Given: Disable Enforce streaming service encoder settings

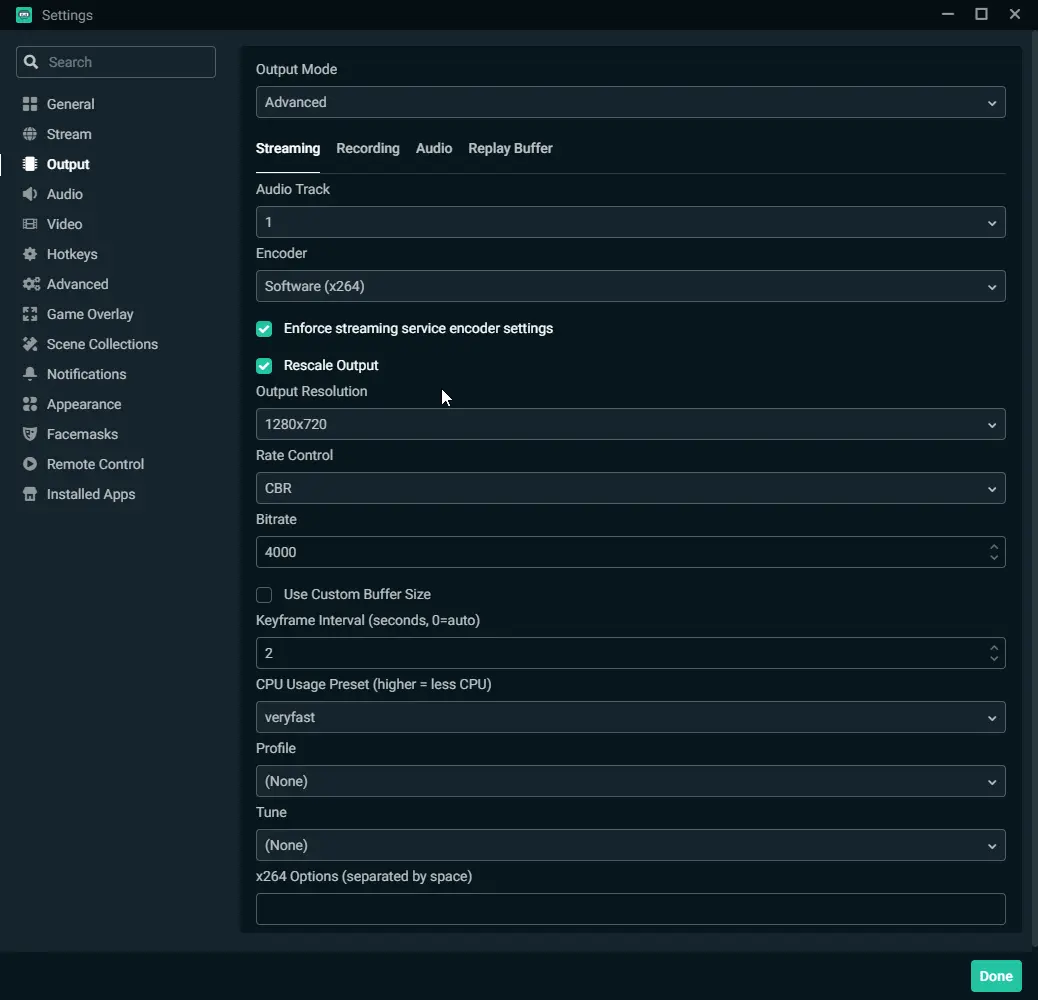Looking at the screenshot, I should pos(264,328).
